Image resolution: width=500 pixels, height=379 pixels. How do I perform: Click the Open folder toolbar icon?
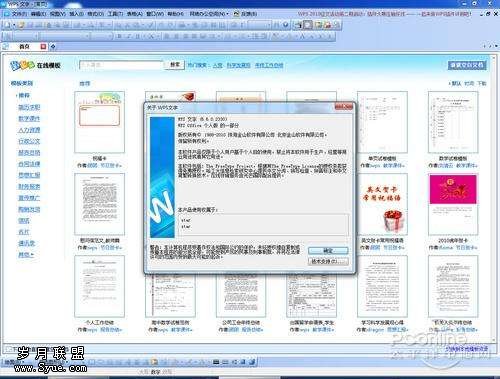pos(21,25)
